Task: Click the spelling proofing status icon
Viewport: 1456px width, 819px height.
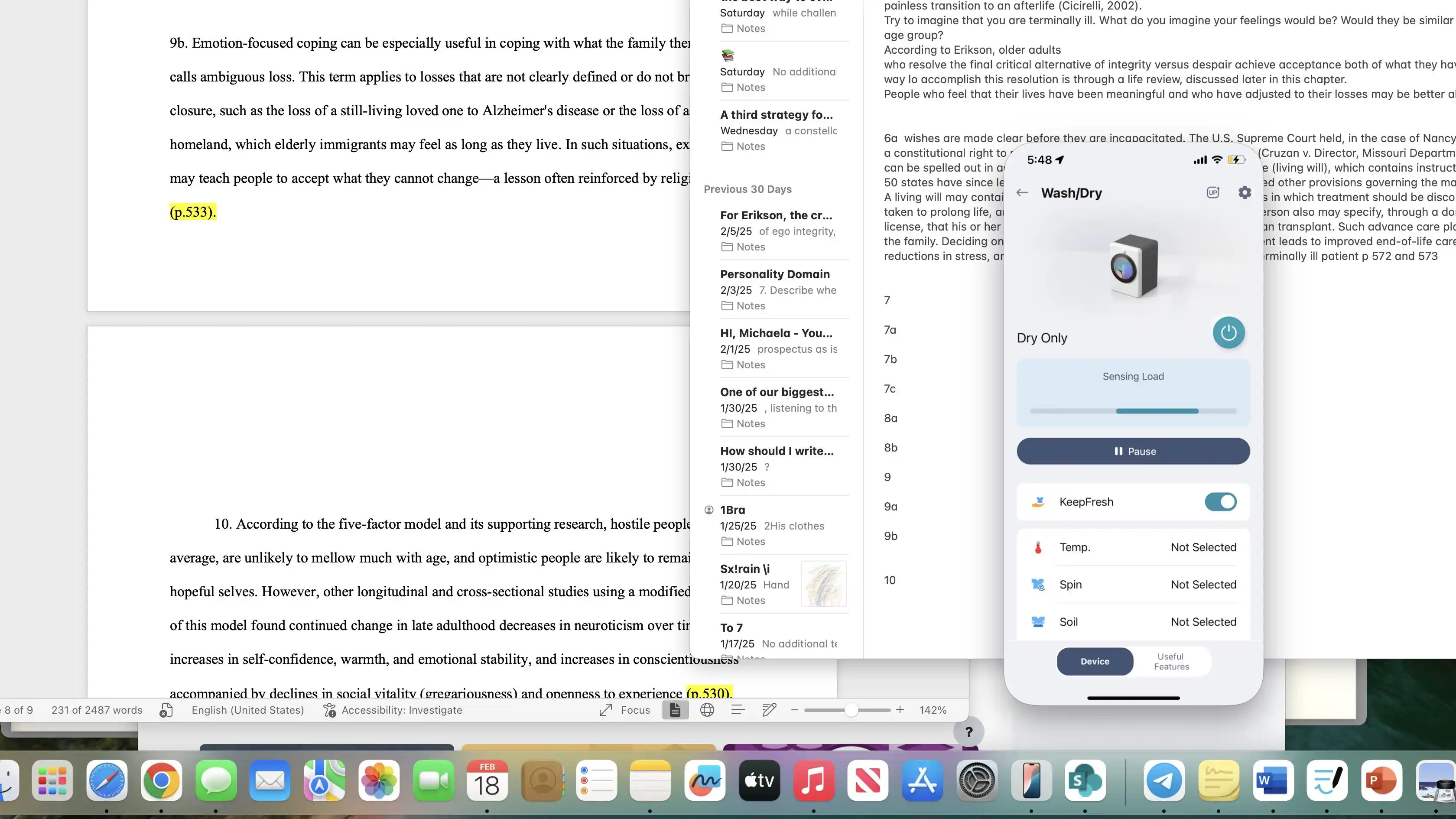Action: pos(166,710)
